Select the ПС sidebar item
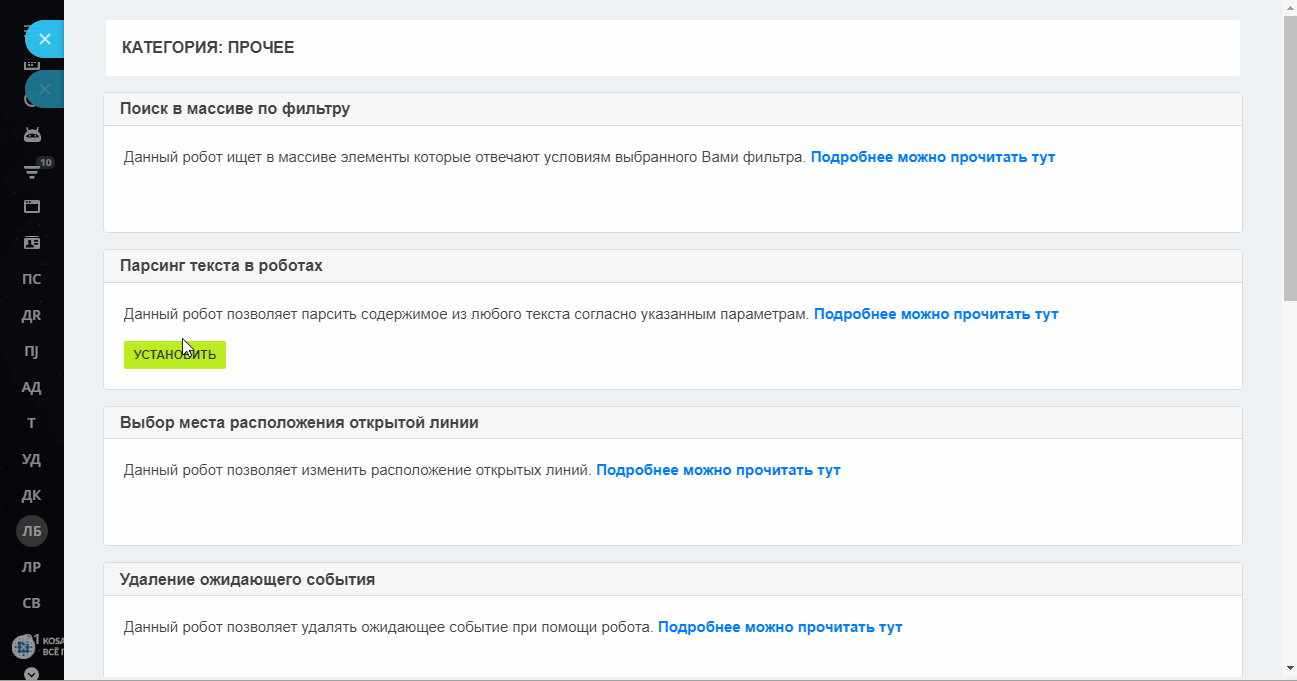This screenshot has height=681, width=1297. [31, 279]
